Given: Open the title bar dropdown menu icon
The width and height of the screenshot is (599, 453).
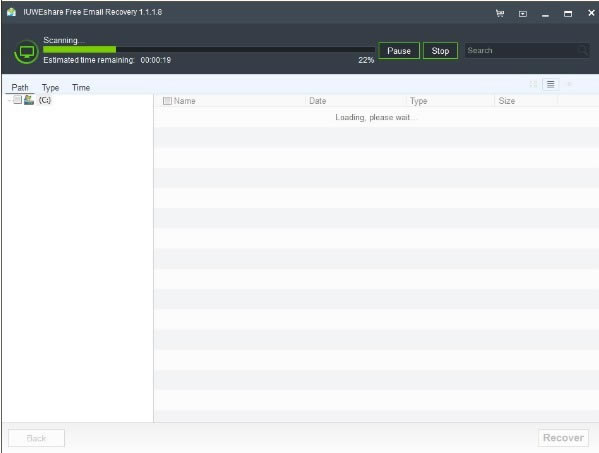Looking at the screenshot, I should click(x=523, y=14).
